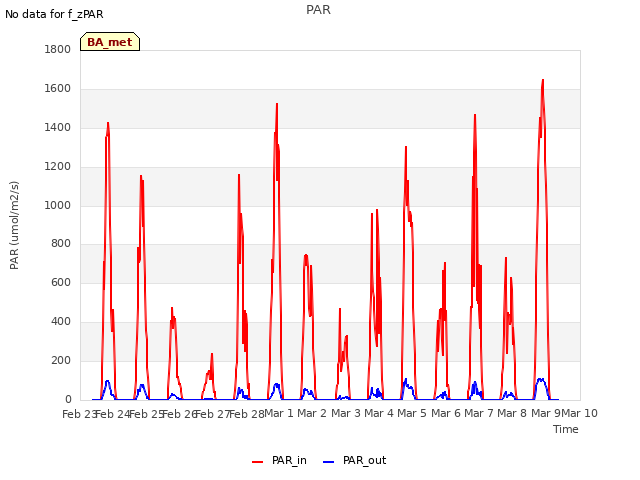Screen dimensions: 640x480
Task: Select the PAR chart title
Action: [318, 10]
